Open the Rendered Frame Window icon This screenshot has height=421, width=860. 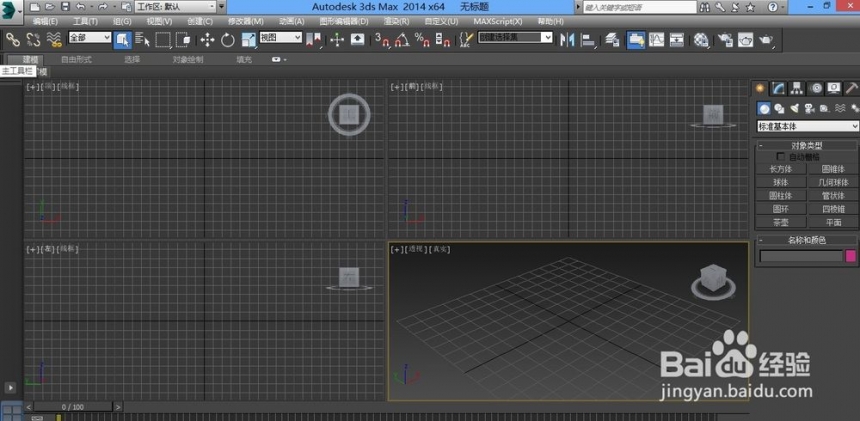pyautogui.click(x=745, y=40)
